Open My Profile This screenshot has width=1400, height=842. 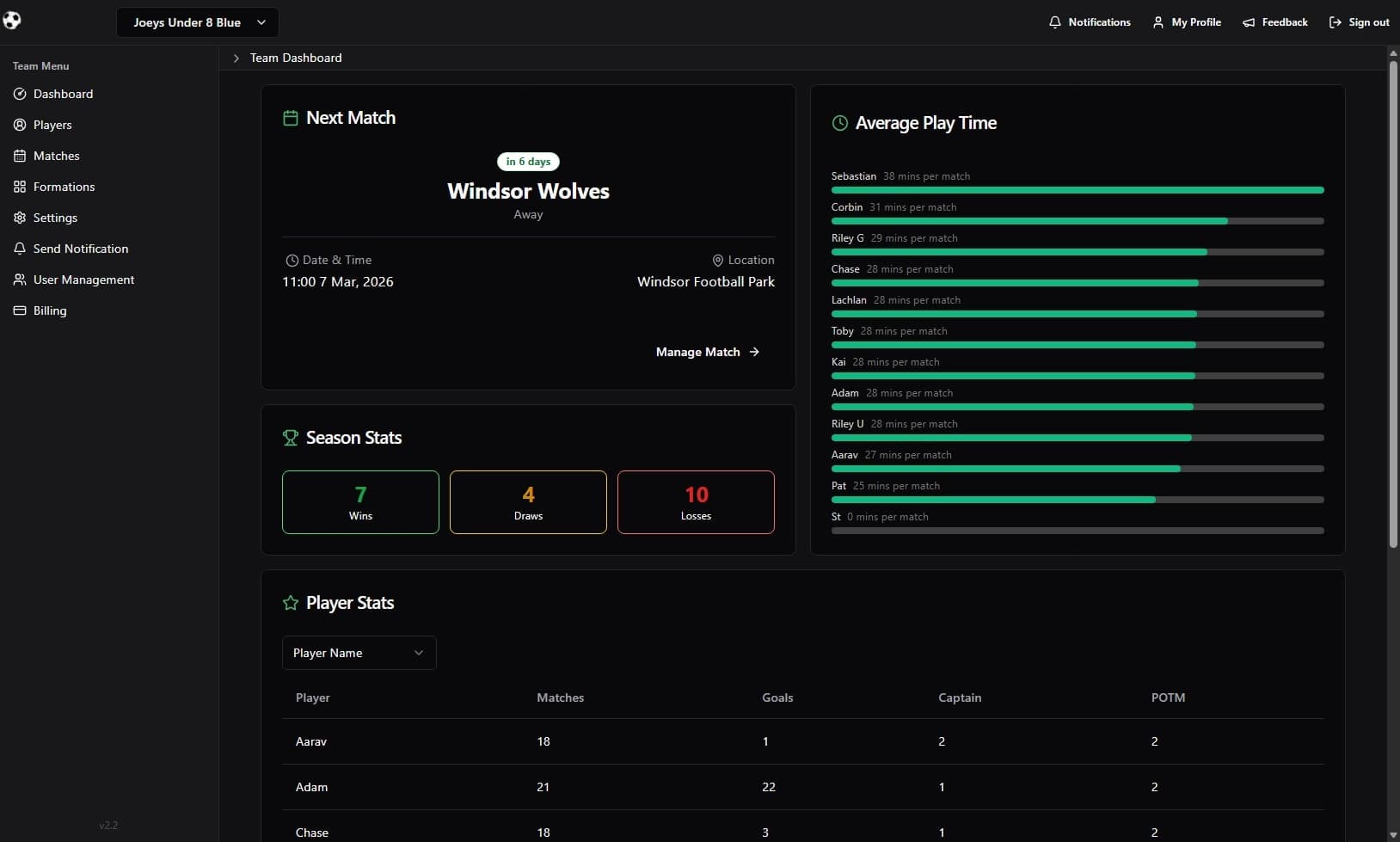click(x=1187, y=22)
